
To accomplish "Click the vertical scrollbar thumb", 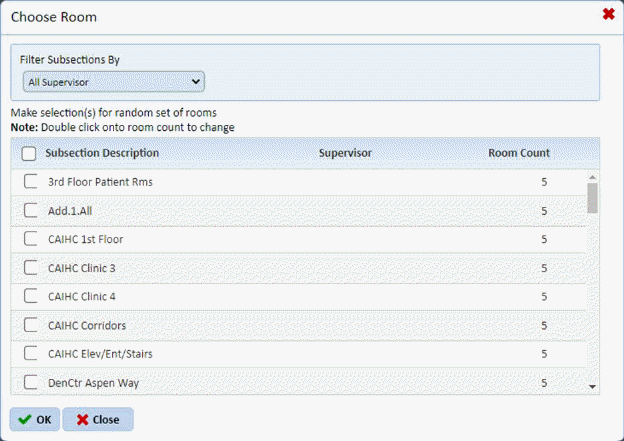I will click(x=592, y=198).
